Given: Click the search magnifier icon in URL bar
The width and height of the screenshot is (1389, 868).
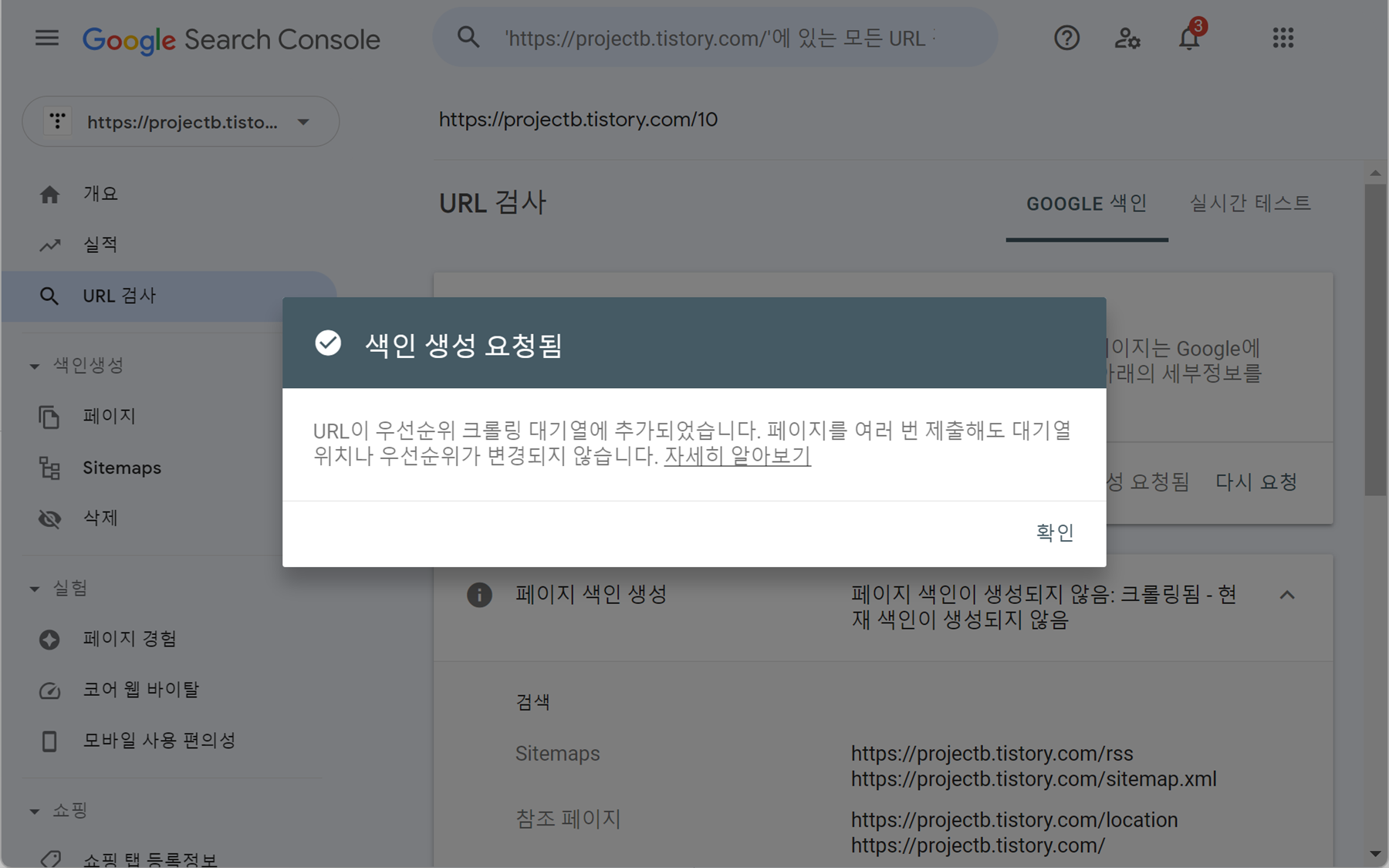Looking at the screenshot, I should (x=468, y=37).
